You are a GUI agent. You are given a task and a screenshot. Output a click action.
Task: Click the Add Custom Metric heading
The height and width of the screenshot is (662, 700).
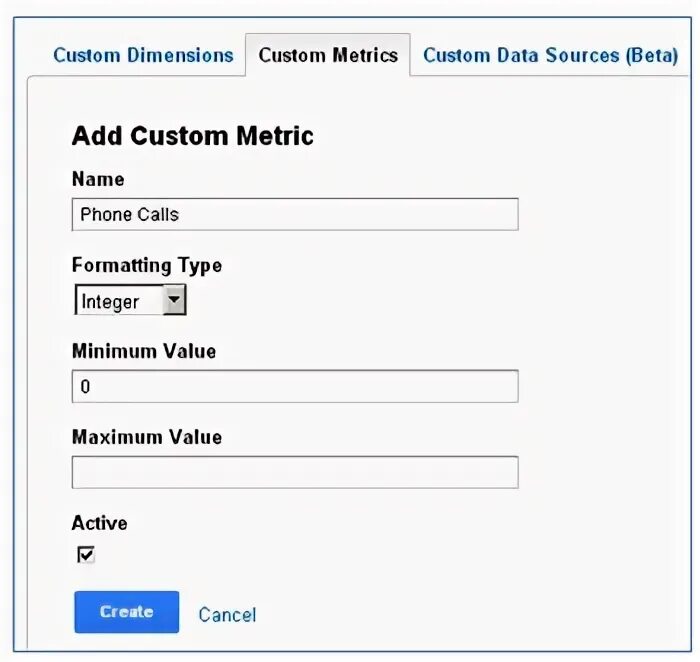click(192, 136)
